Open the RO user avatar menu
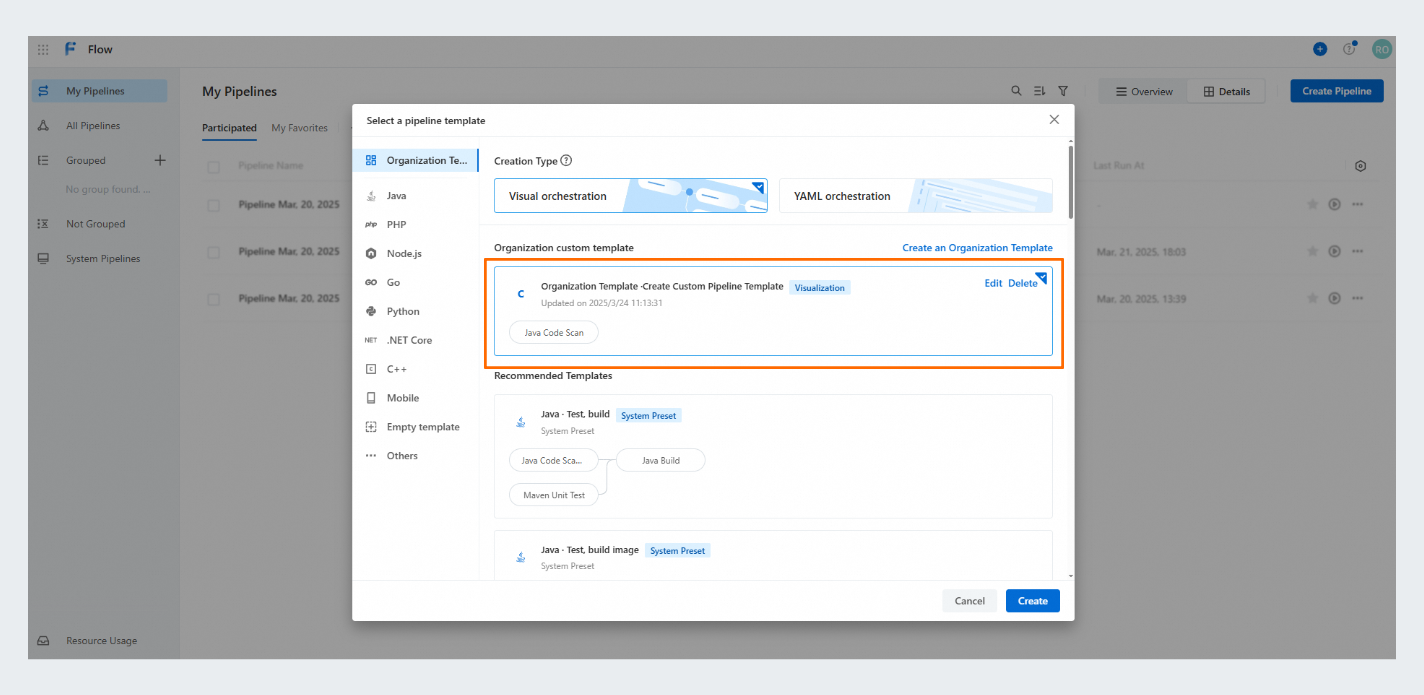Viewport: 1424px width, 695px height. pos(1382,49)
